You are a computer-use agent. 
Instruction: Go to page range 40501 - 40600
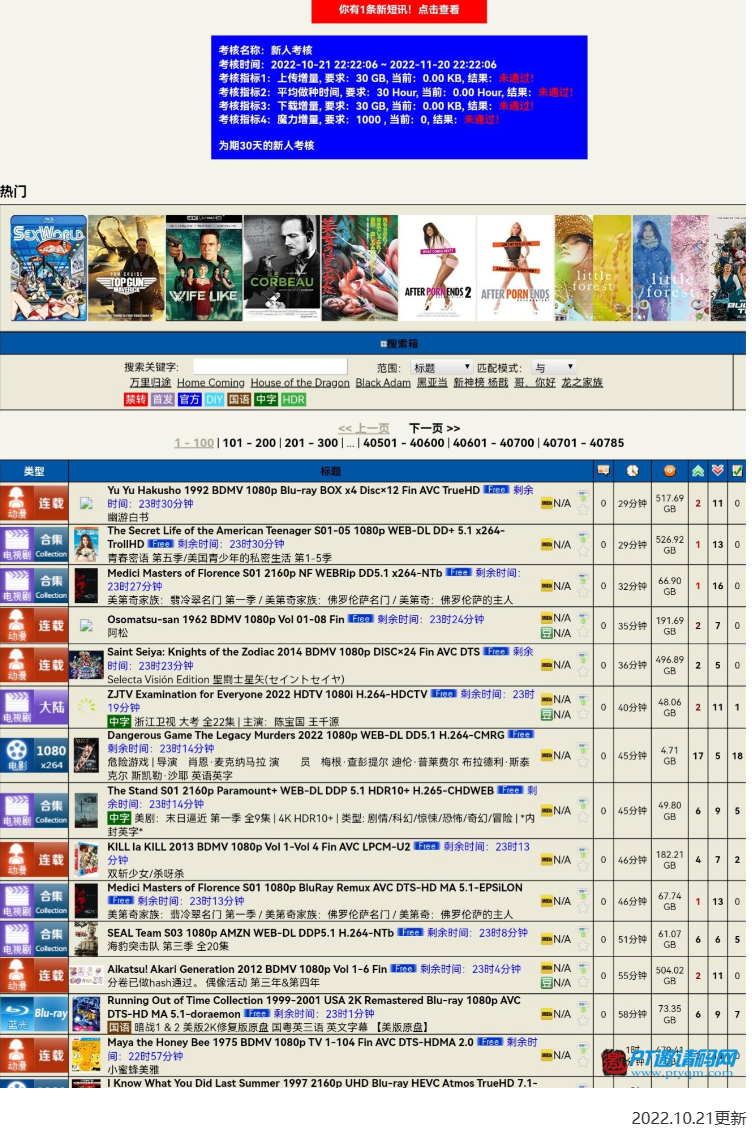pyautogui.click(x=404, y=443)
